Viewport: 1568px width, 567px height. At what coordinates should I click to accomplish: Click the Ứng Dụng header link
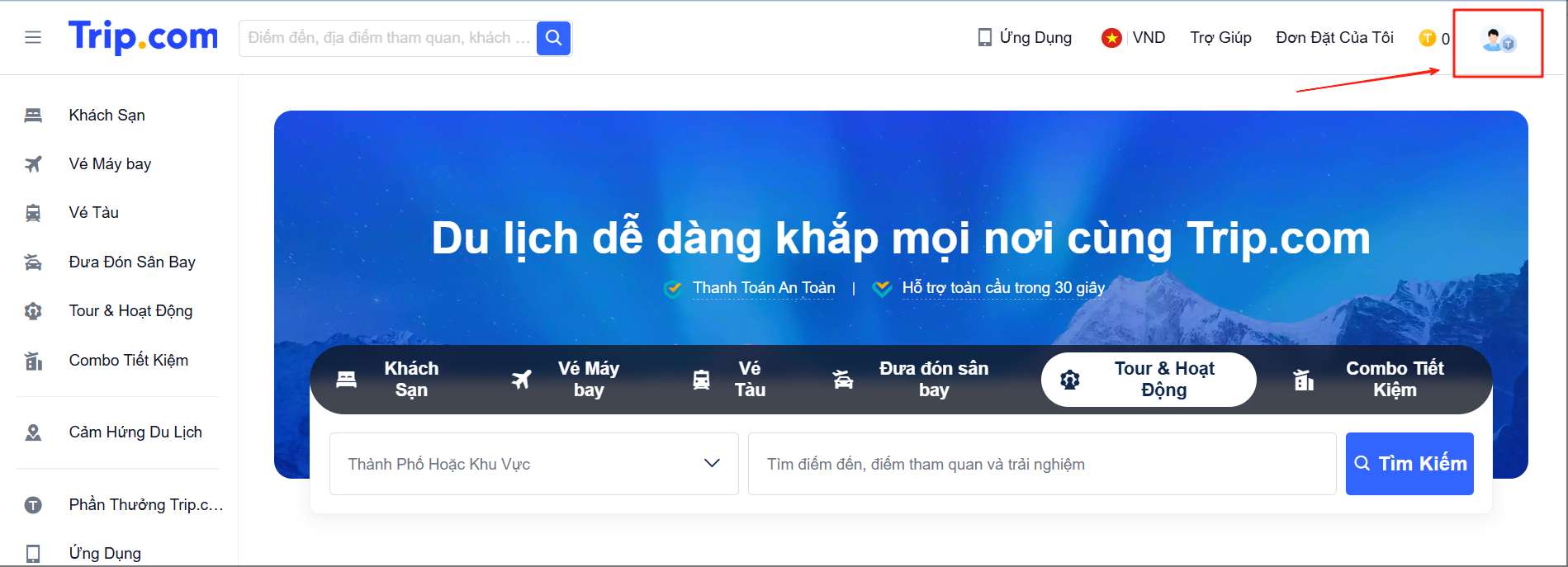click(1035, 38)
